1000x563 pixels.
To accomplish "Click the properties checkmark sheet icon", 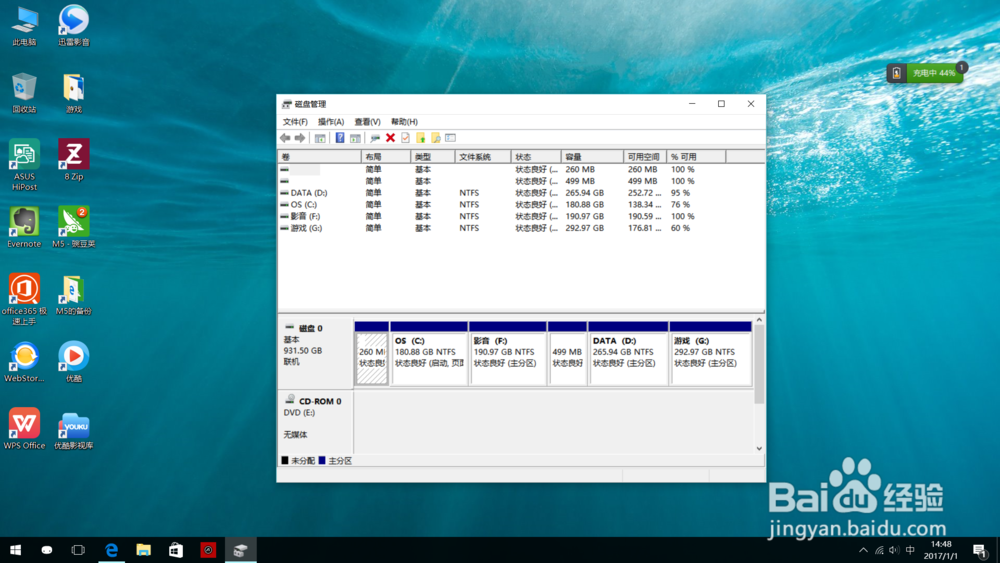I will pyautogui.click(x=405, y=138).
